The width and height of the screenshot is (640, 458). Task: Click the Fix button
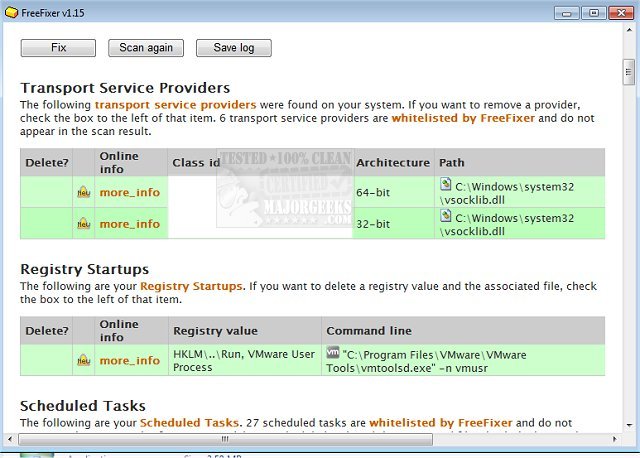tap(58, 48)
